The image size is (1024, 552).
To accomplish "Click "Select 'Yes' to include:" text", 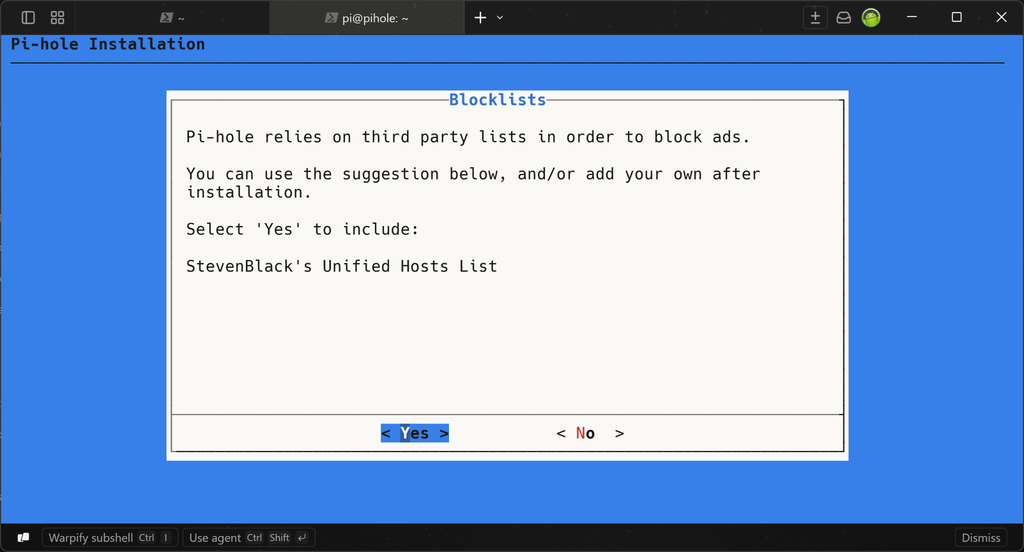I will click(302, 229).
